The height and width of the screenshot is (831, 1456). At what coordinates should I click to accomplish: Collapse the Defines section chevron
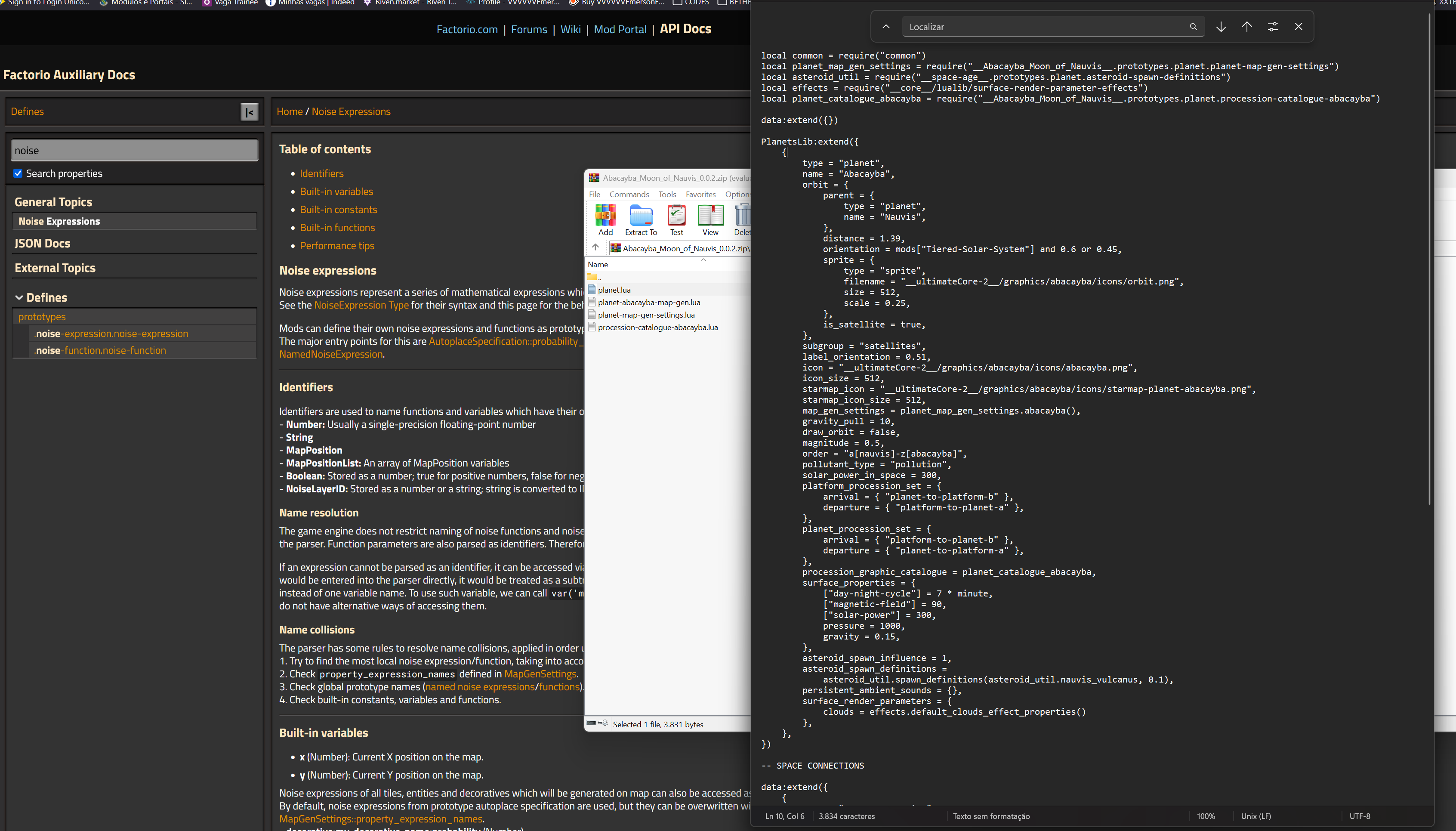tap(19, 298)
